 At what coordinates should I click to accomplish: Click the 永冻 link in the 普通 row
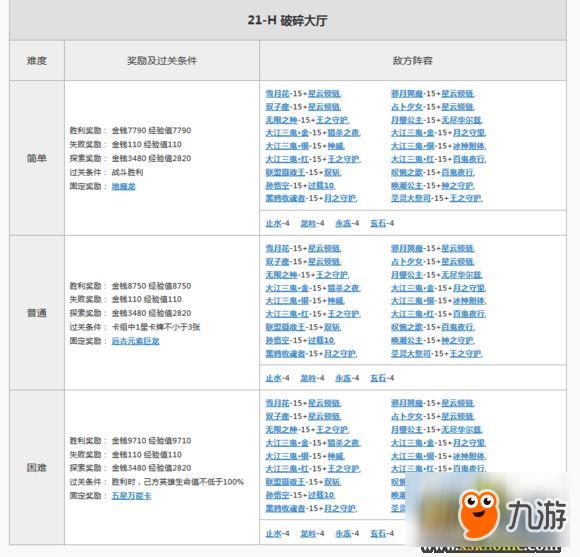tap(343, 378)
